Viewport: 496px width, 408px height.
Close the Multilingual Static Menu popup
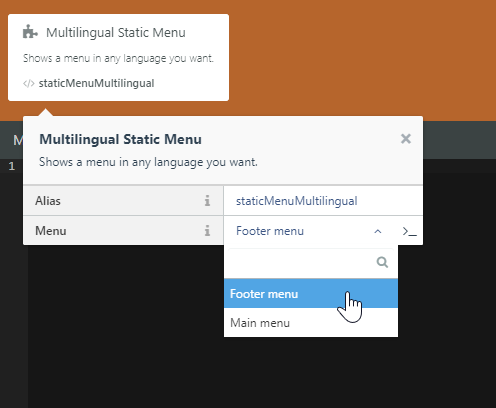(x=406, y=139)
